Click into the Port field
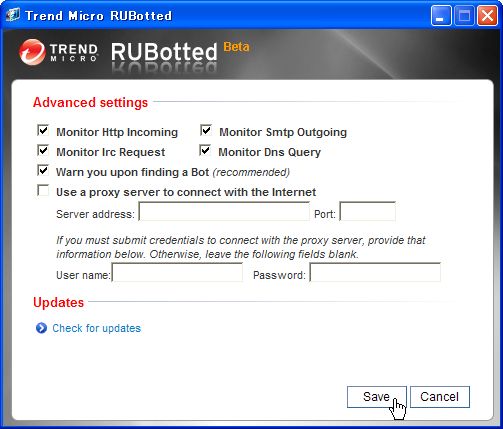The image size is (503, 429). (x=368, y=211)
